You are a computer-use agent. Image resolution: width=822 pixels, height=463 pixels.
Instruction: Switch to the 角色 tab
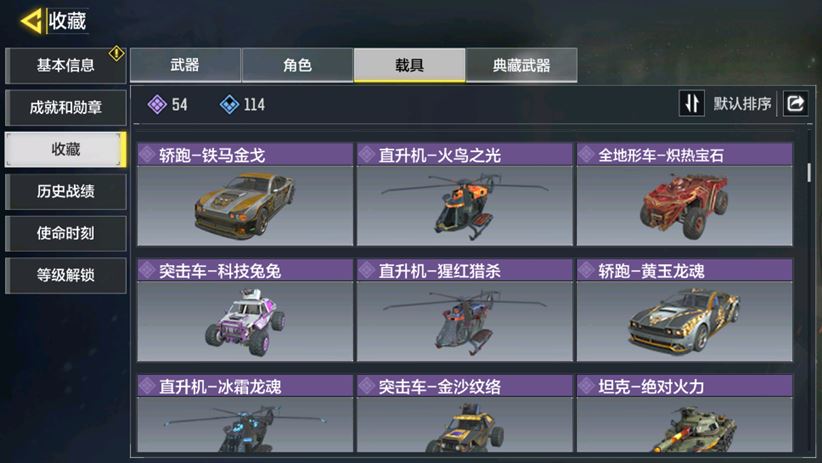pos(297,65)
